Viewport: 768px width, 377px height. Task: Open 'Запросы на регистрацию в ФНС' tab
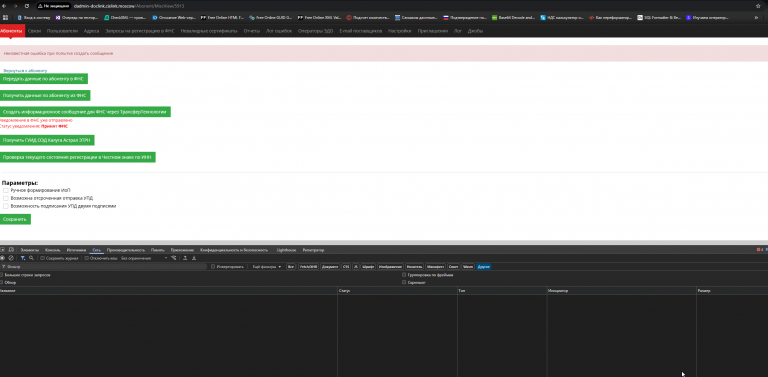(140, 31)
